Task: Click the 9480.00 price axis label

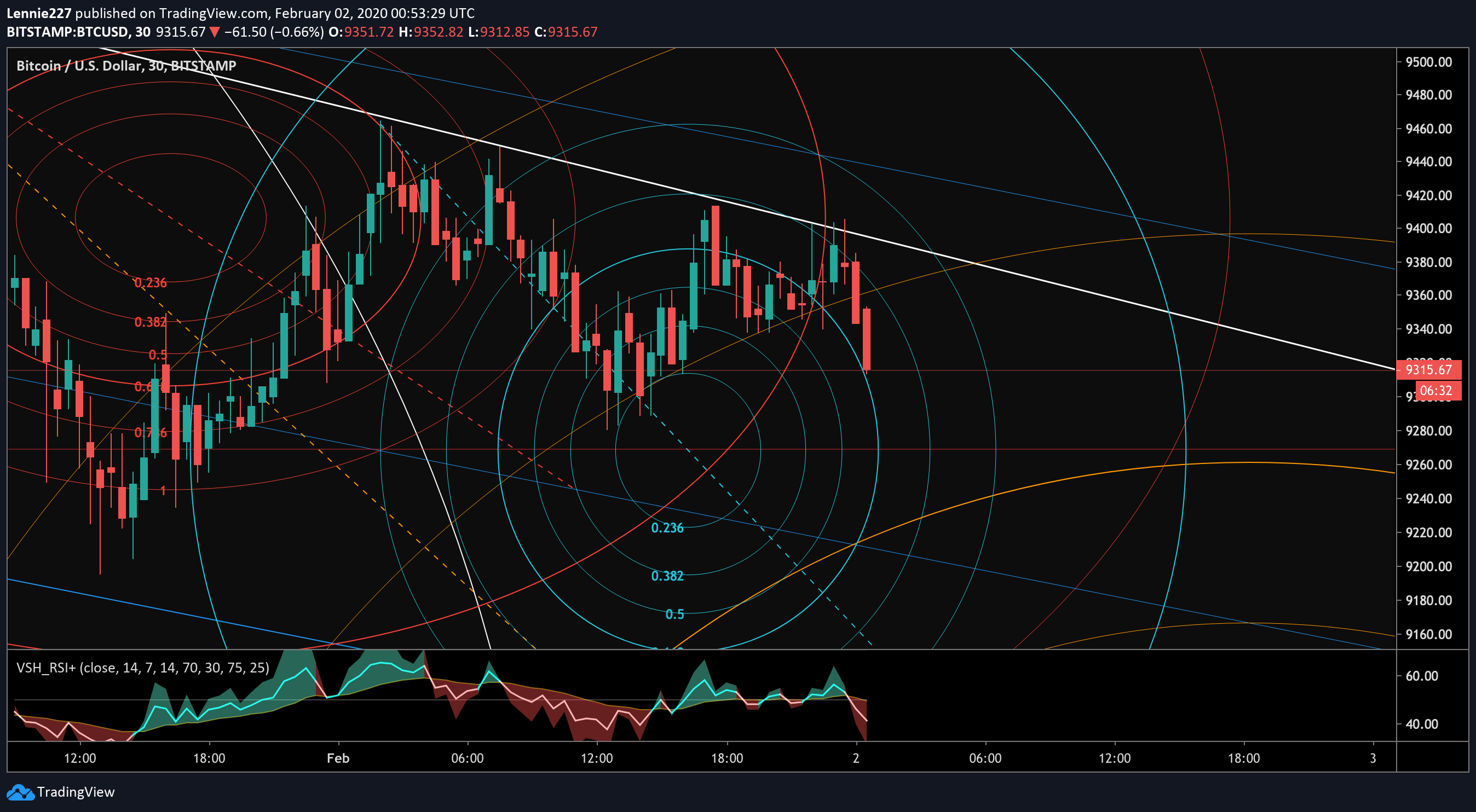Action: (1429, 95)
